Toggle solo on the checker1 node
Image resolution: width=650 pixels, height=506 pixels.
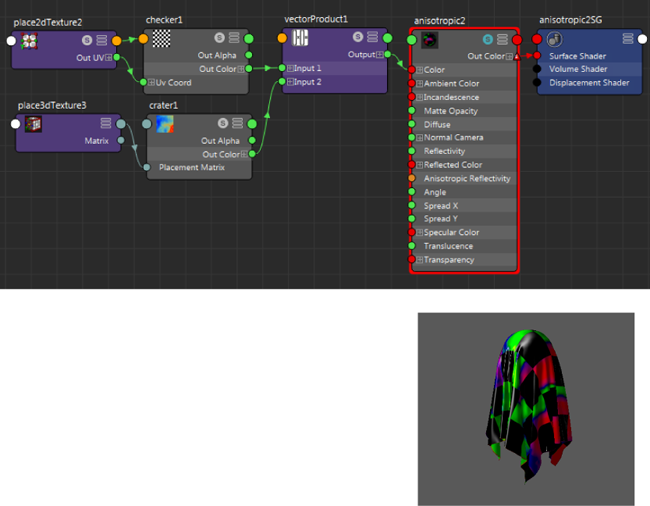pos(219,38)
